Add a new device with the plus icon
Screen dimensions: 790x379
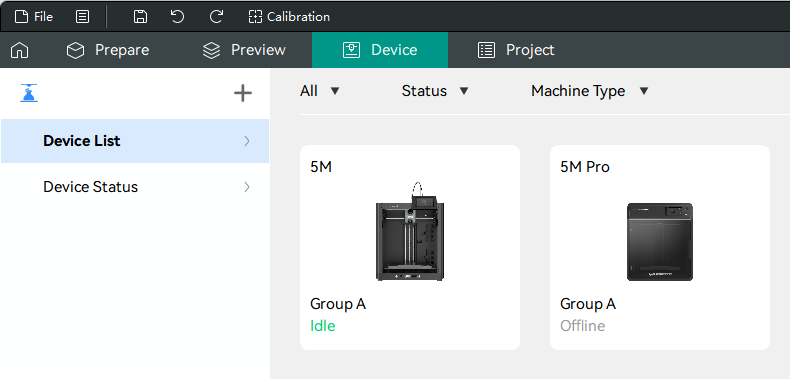(x=243, y=93)
